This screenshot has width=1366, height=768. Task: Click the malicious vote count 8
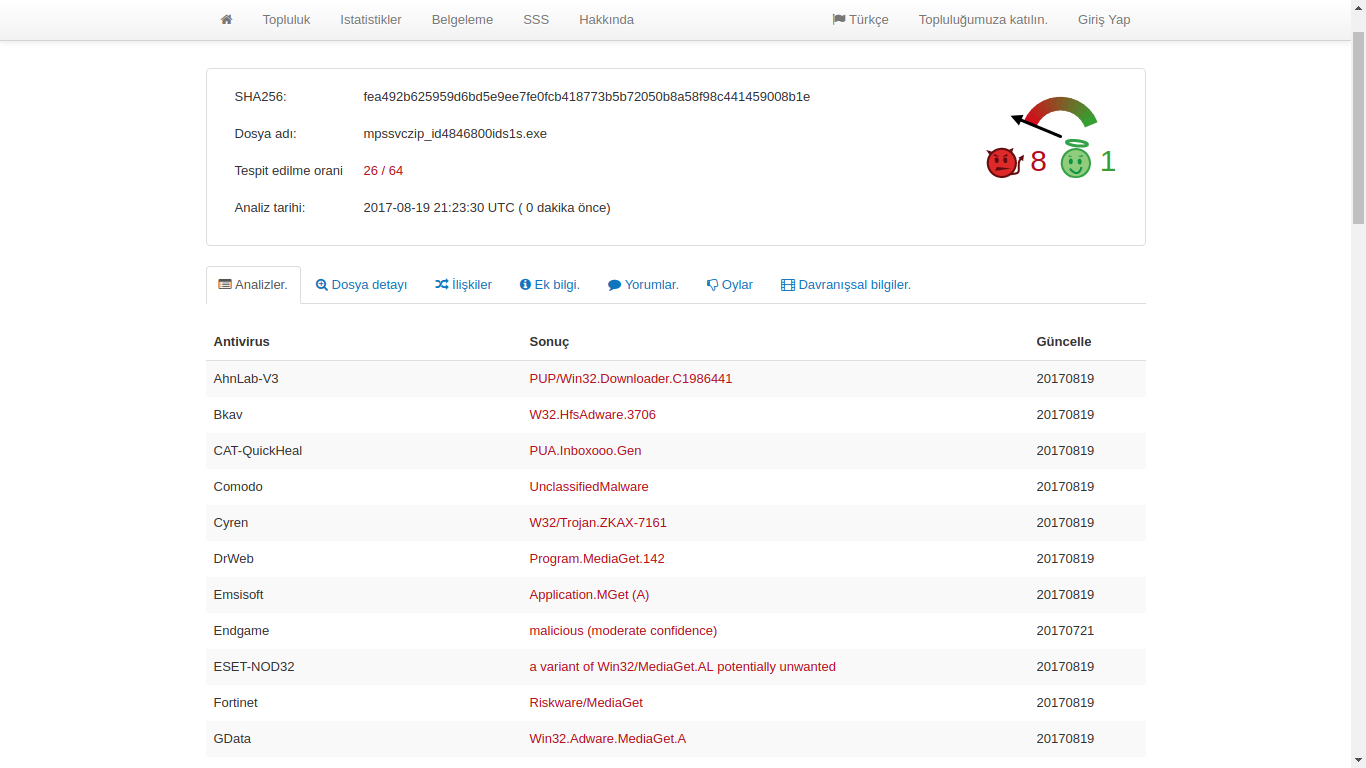1038,161
